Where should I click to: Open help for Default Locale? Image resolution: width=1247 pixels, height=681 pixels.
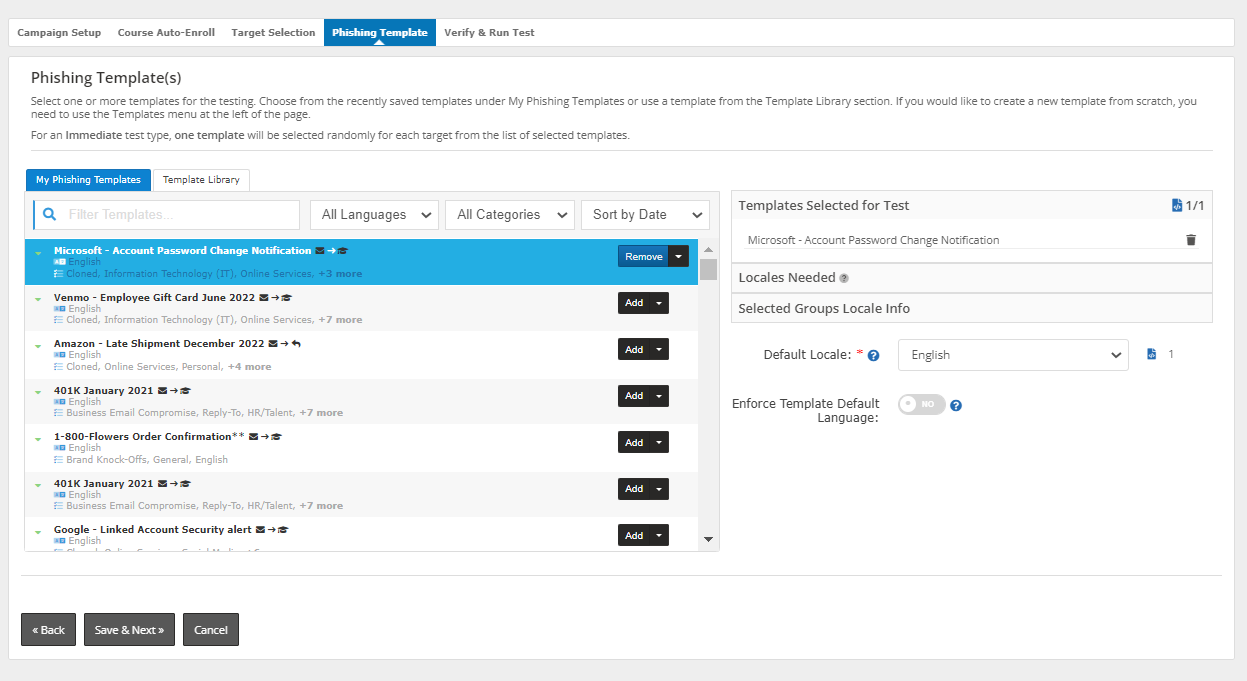coord(873,355)
